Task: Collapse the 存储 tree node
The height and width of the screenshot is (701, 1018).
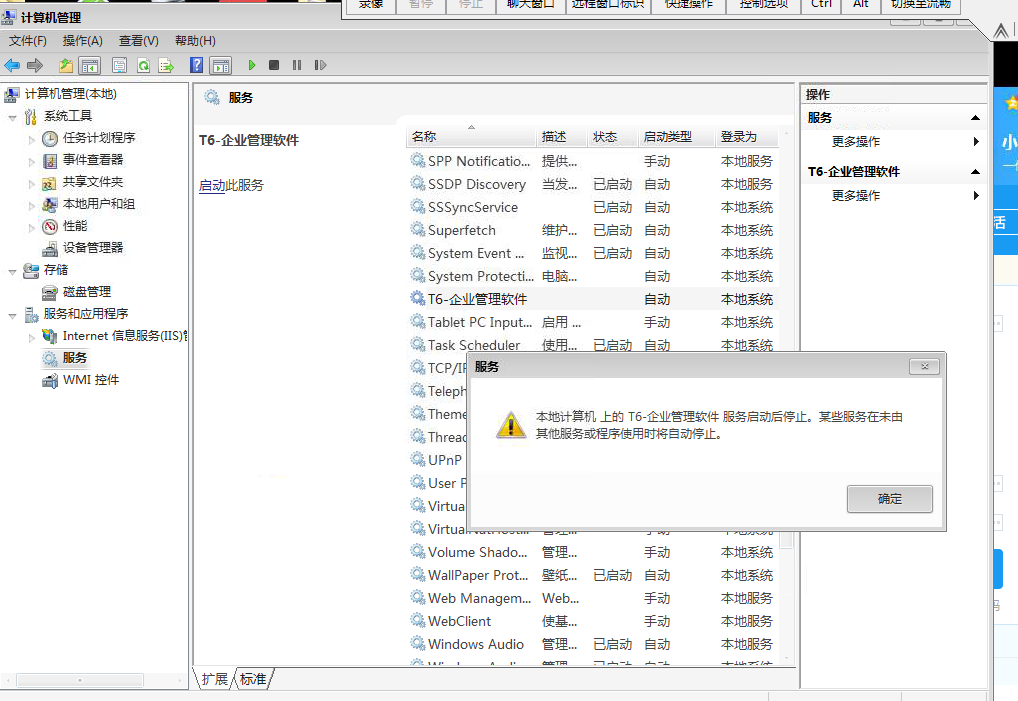Action: 12,272
